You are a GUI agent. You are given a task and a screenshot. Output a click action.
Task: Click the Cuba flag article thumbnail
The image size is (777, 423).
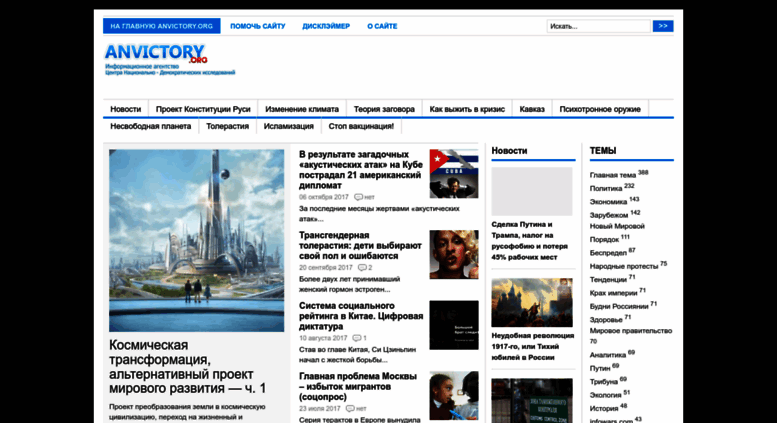(x=454, y=174)
